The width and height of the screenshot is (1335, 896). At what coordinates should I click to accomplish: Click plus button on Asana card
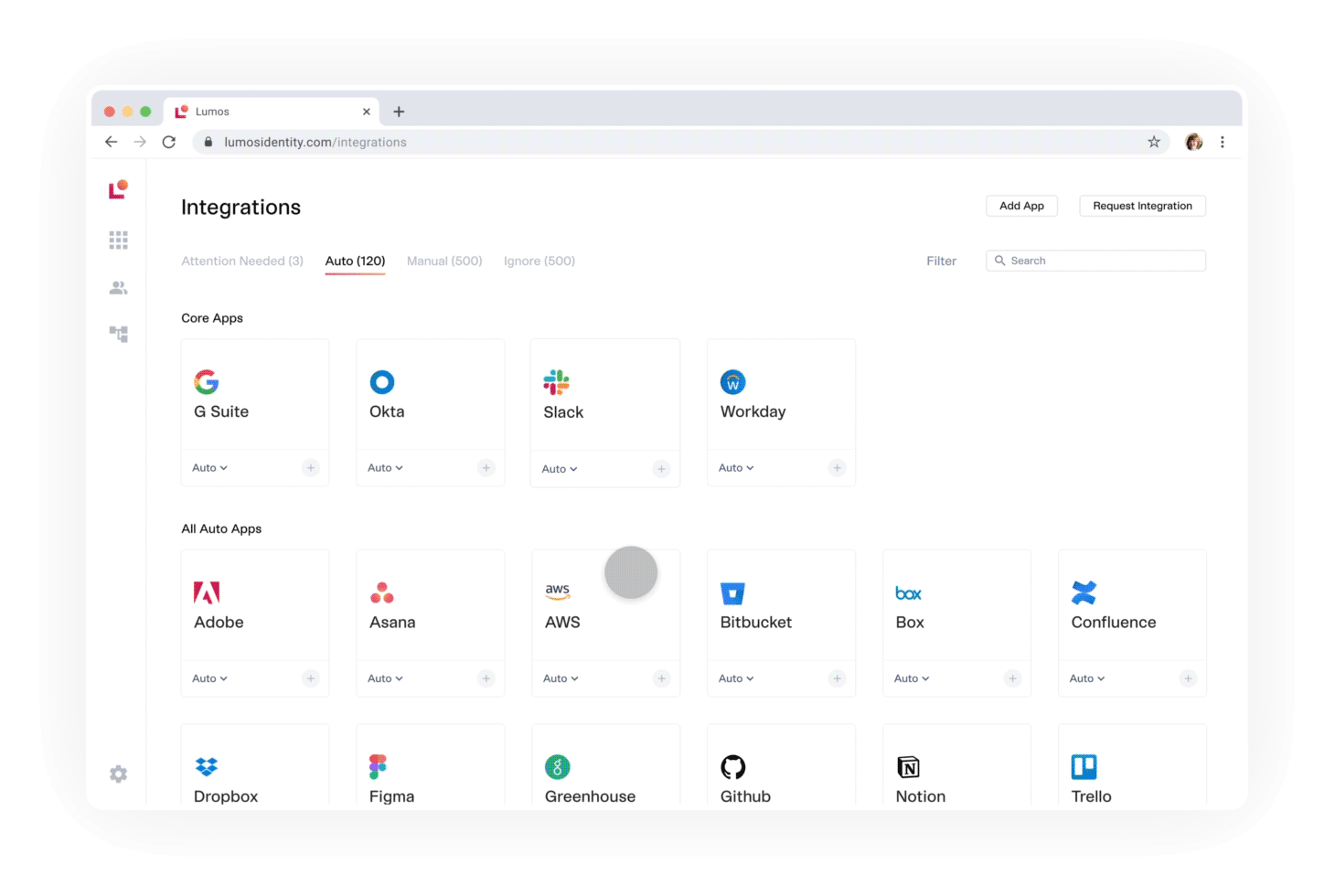pos(486,678)
